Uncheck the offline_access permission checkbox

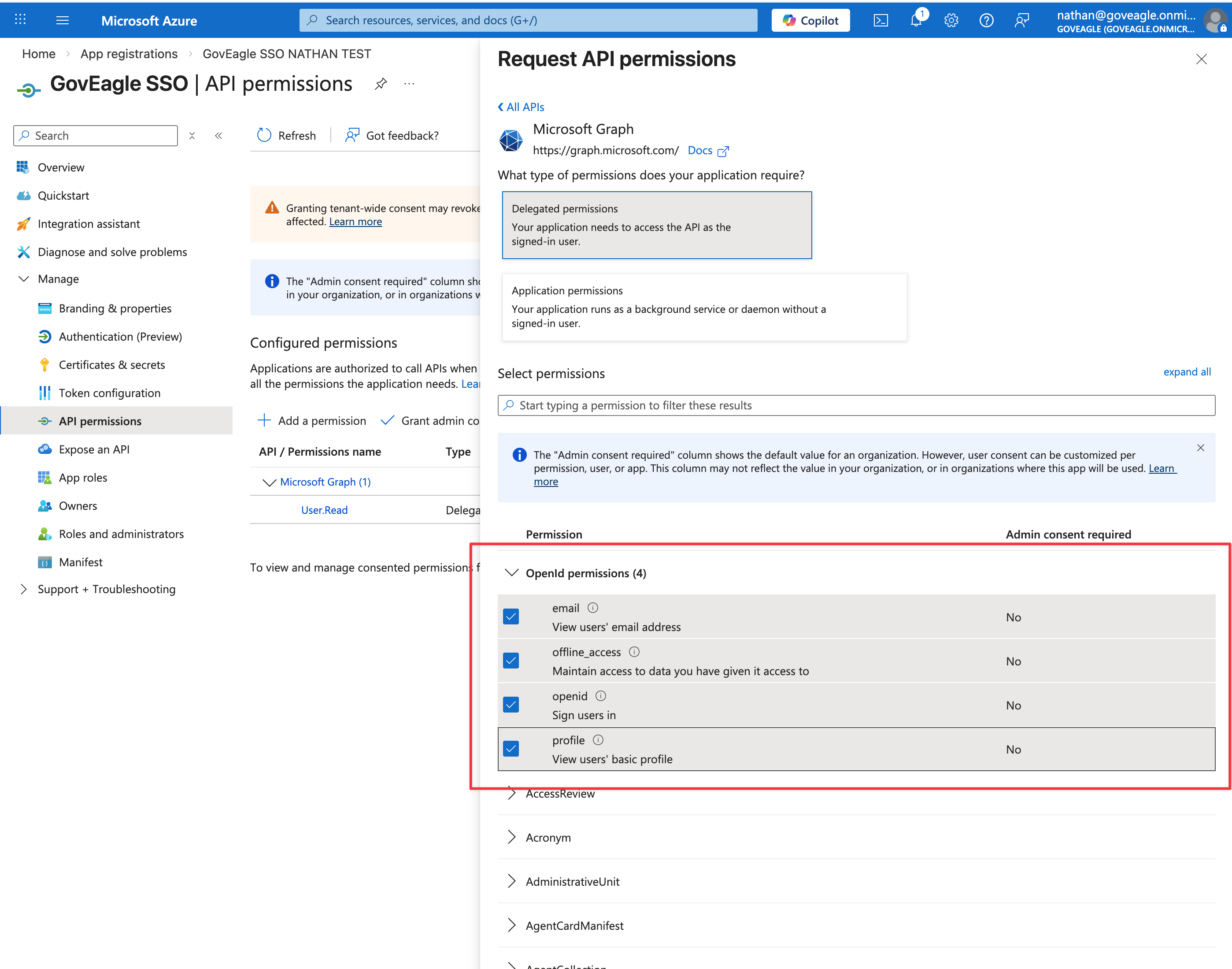point(511,661)
